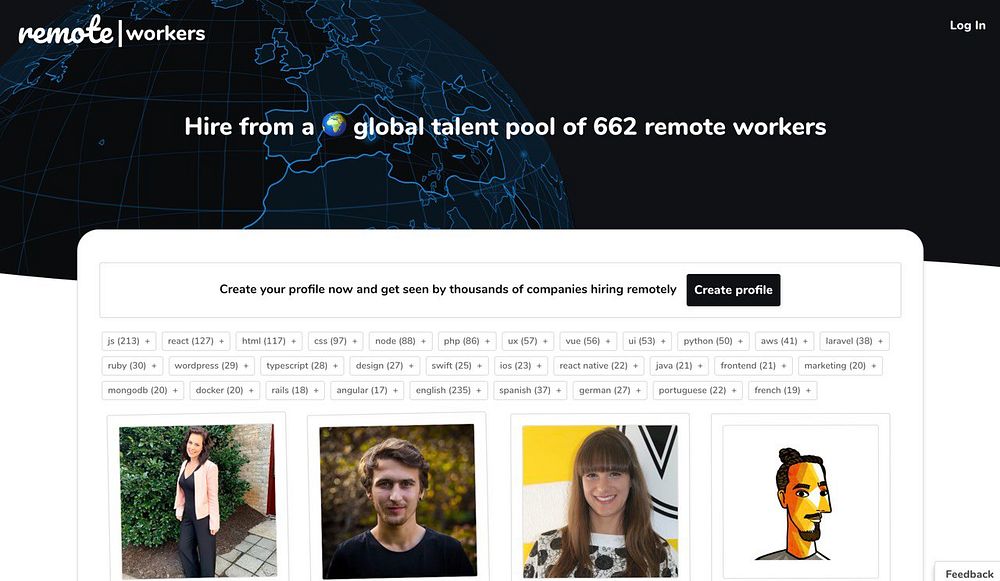
Task: Add the css (97) tag filter
Action: pyautogui.click(x=335, y=341)
